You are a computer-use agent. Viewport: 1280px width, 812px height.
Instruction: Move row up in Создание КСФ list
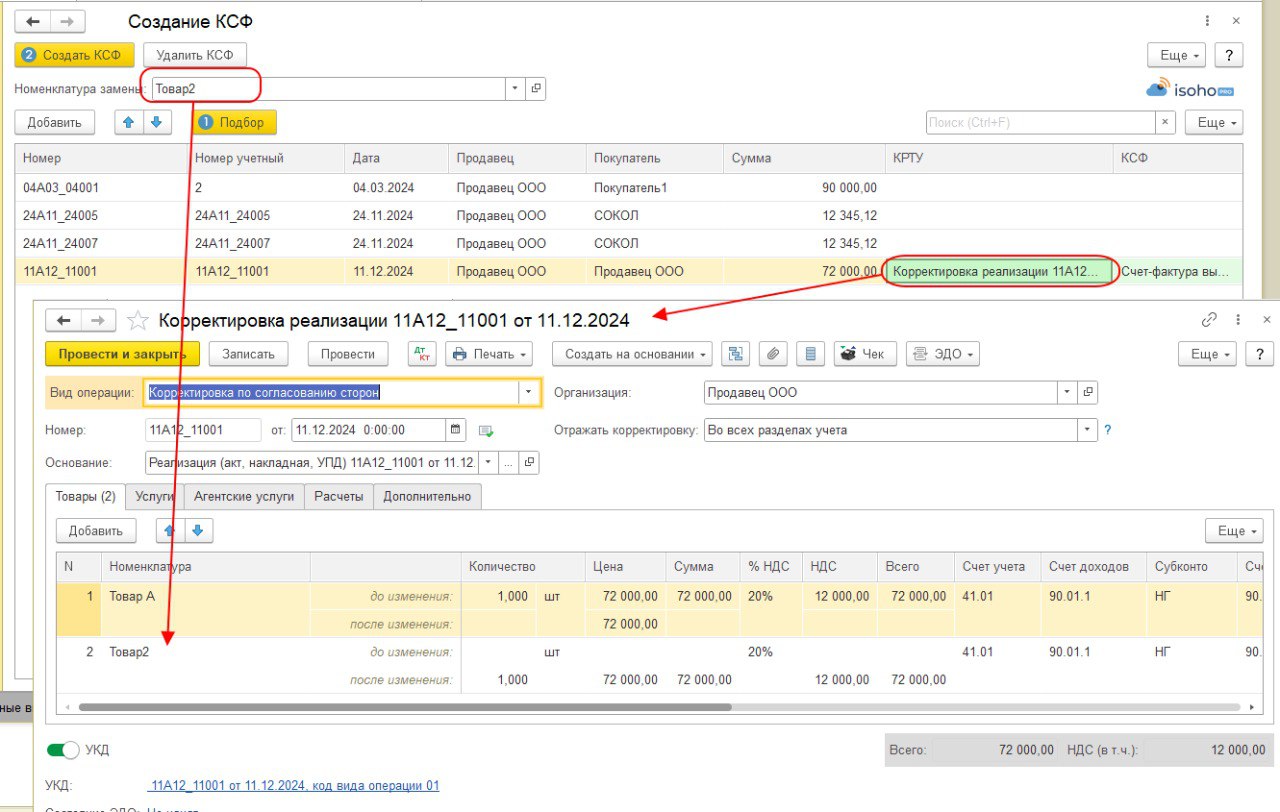click(x=127, y=122)
